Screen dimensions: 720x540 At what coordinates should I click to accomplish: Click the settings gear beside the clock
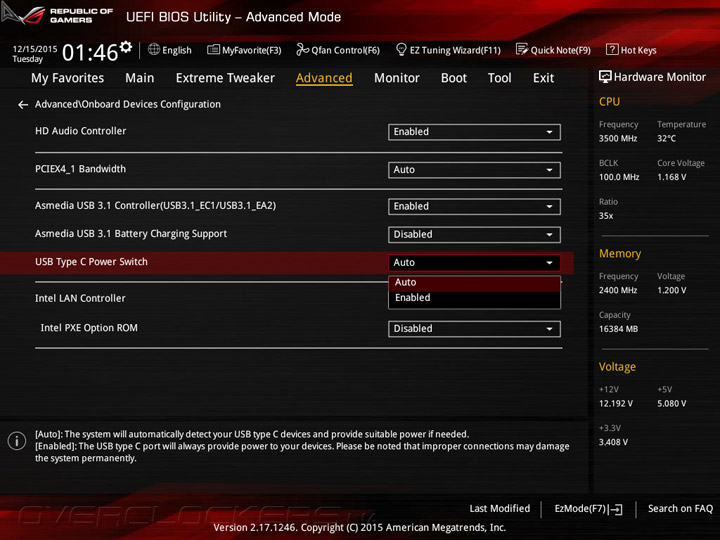pos(126,47)
